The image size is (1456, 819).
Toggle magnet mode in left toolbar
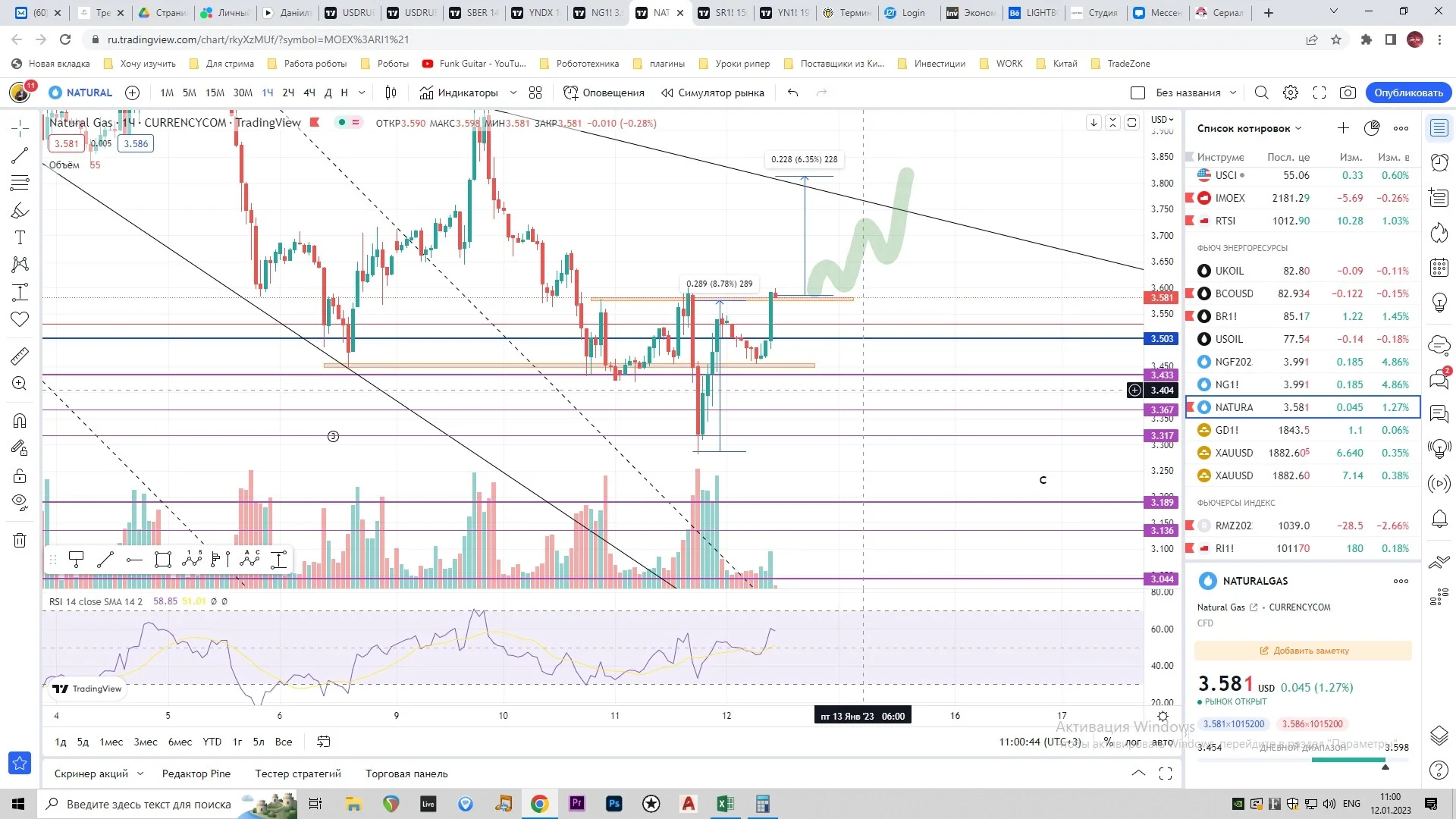(x=20, y=421)
